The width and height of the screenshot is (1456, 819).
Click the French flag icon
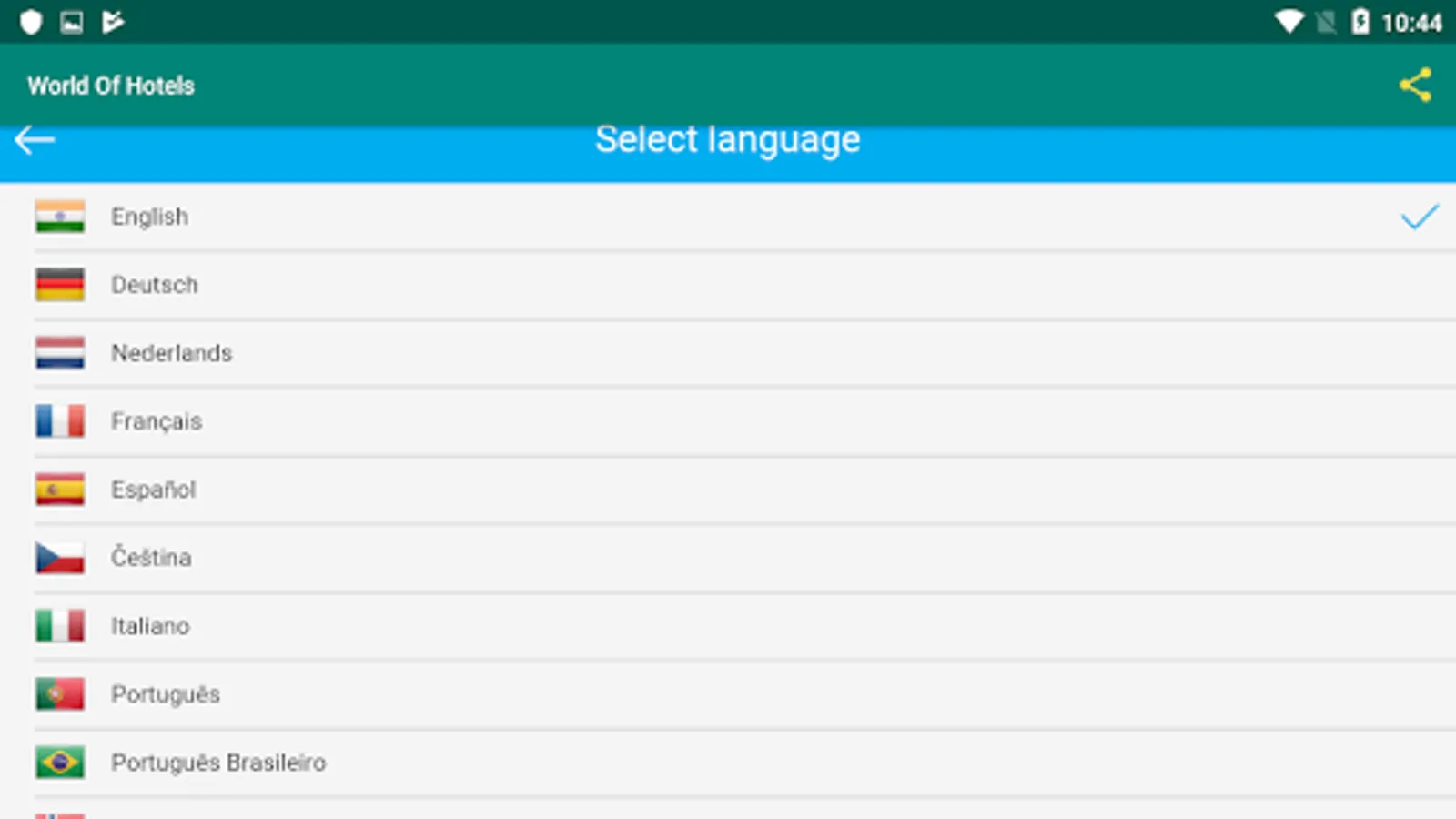point(60,421)
